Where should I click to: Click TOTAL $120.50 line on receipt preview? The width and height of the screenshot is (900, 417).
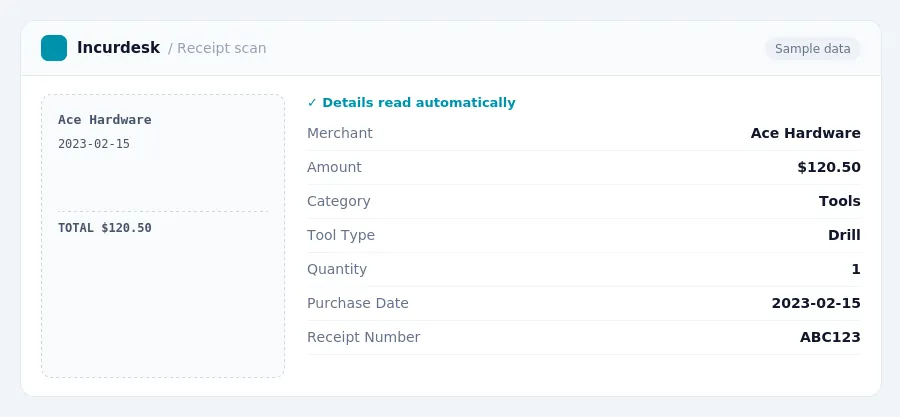point(104,228)
